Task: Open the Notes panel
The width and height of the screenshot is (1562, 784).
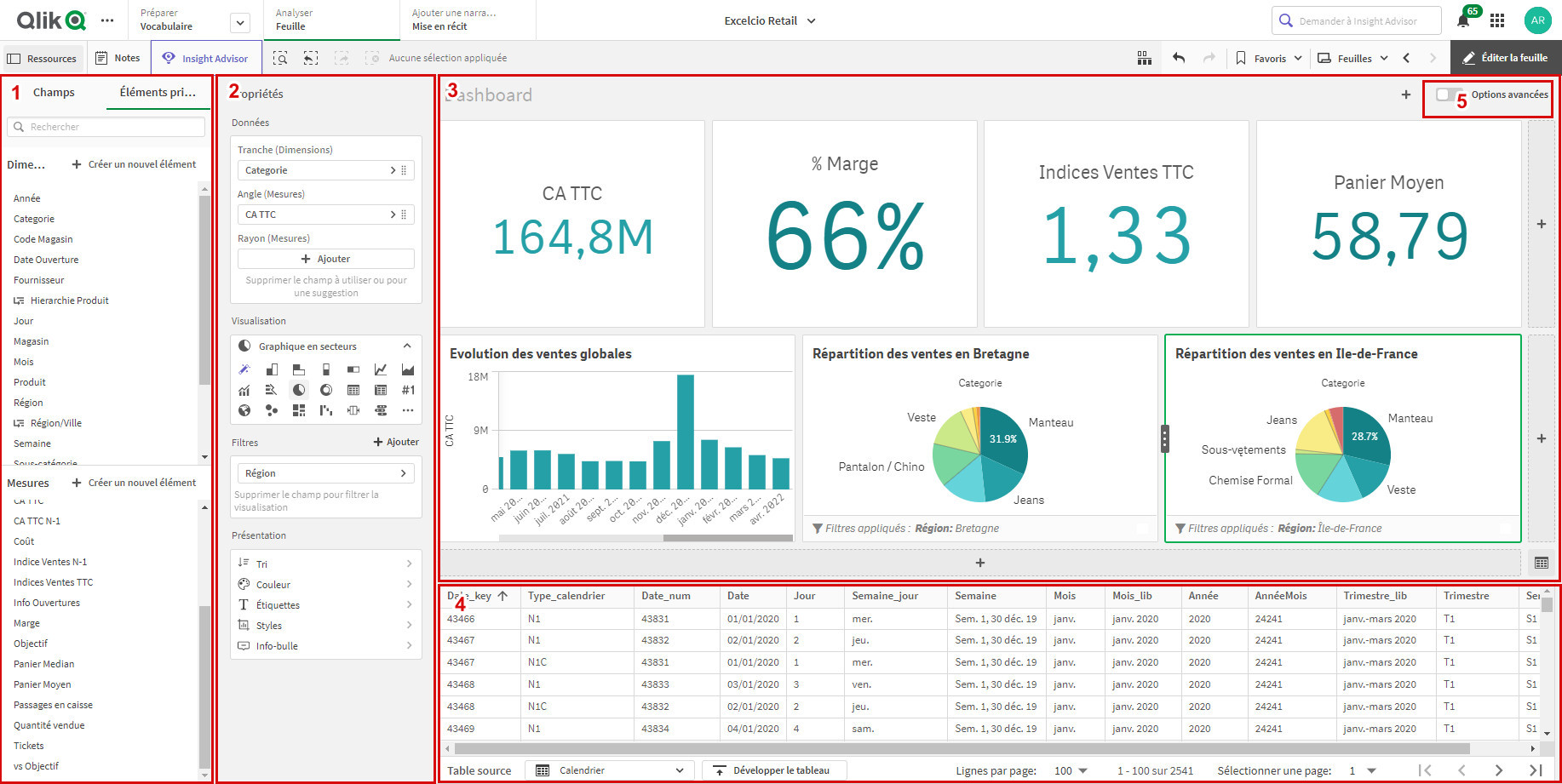Action: coord(118,57)
